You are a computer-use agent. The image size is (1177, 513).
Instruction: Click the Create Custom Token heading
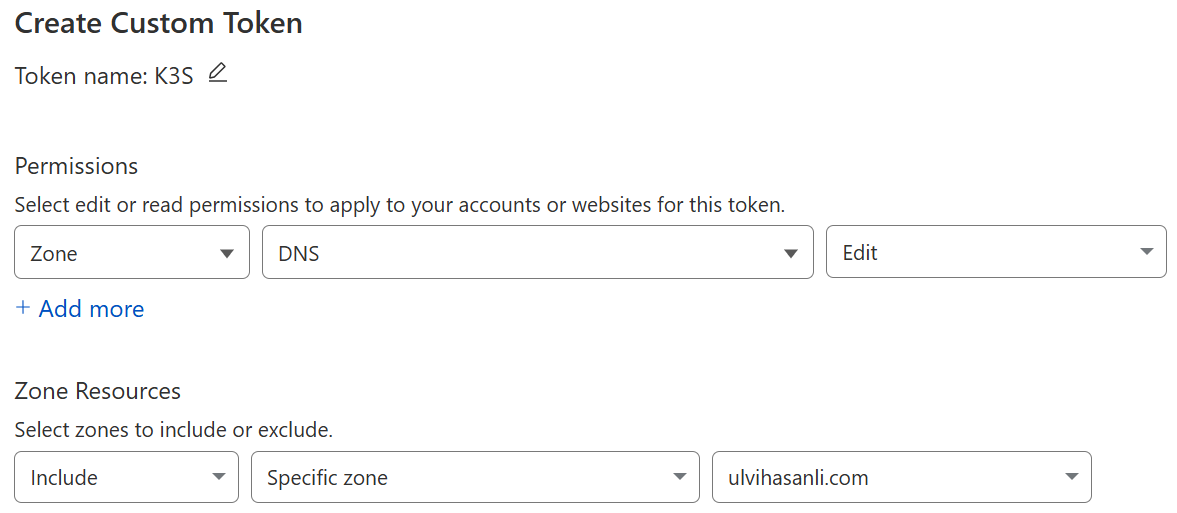pos(158,23)
